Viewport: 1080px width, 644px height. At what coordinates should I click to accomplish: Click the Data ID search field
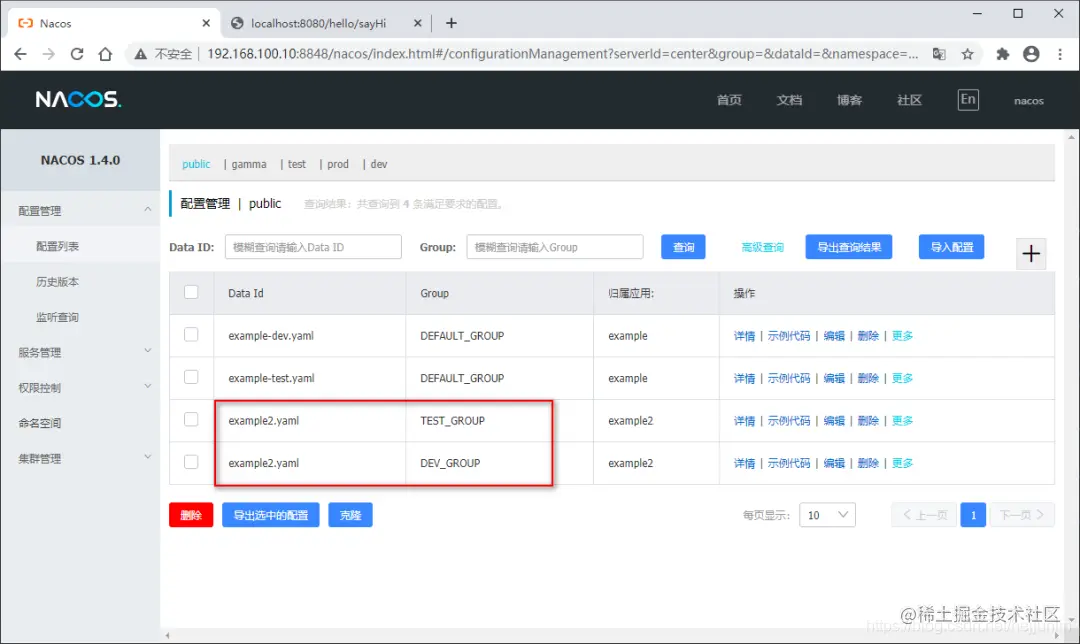pos(313,247)
